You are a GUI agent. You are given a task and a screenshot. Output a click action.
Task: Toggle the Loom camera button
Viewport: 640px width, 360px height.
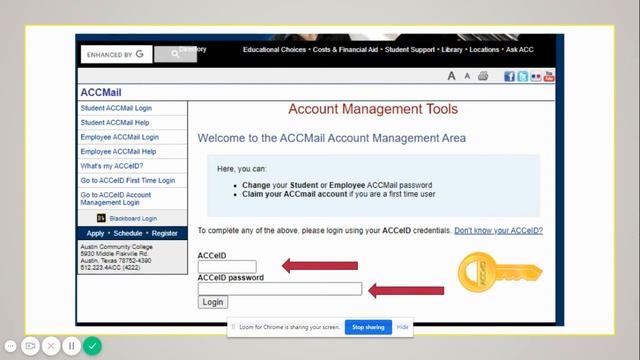coord(30,346)
